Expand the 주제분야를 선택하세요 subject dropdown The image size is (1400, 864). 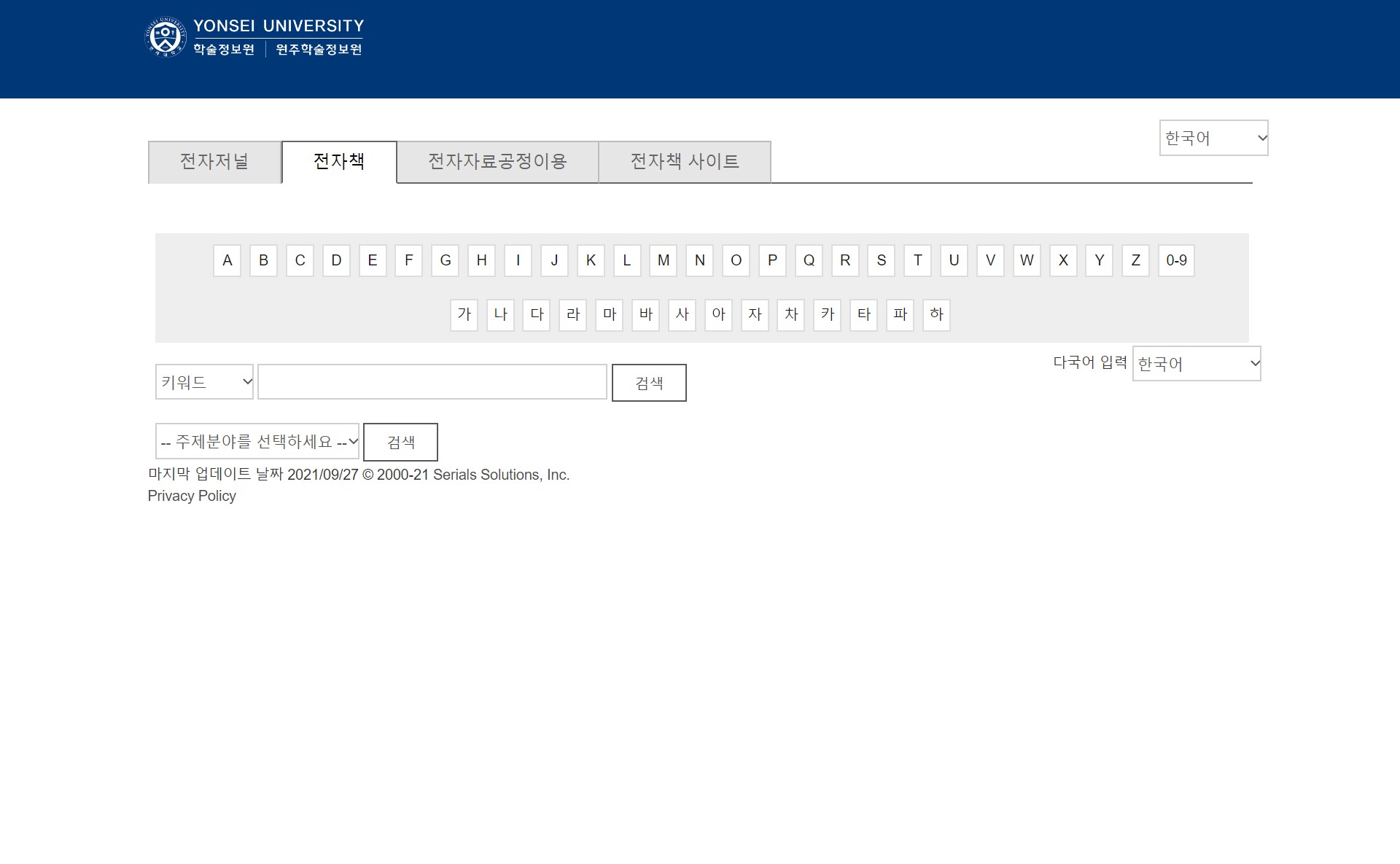257,442
